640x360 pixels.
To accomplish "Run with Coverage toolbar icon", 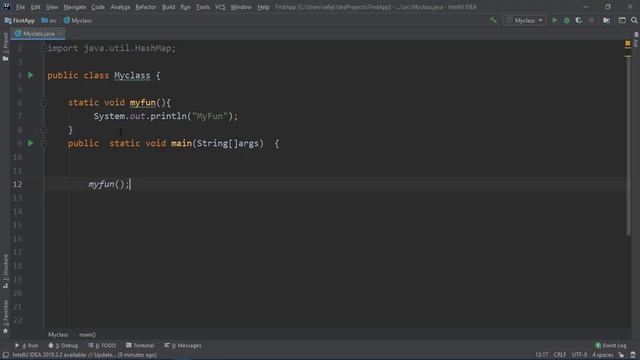I will 579,20.
